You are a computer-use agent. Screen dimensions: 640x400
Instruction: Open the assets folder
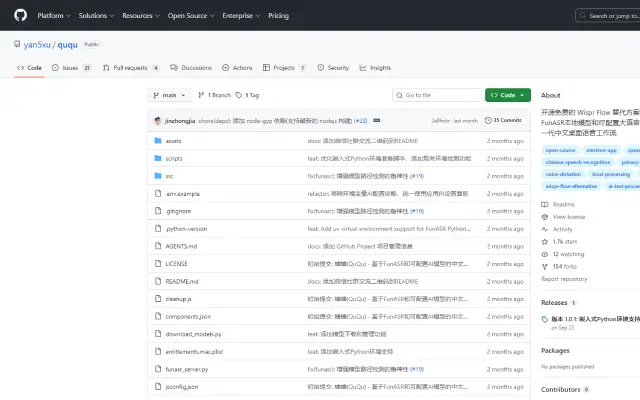tap(173, 141)
